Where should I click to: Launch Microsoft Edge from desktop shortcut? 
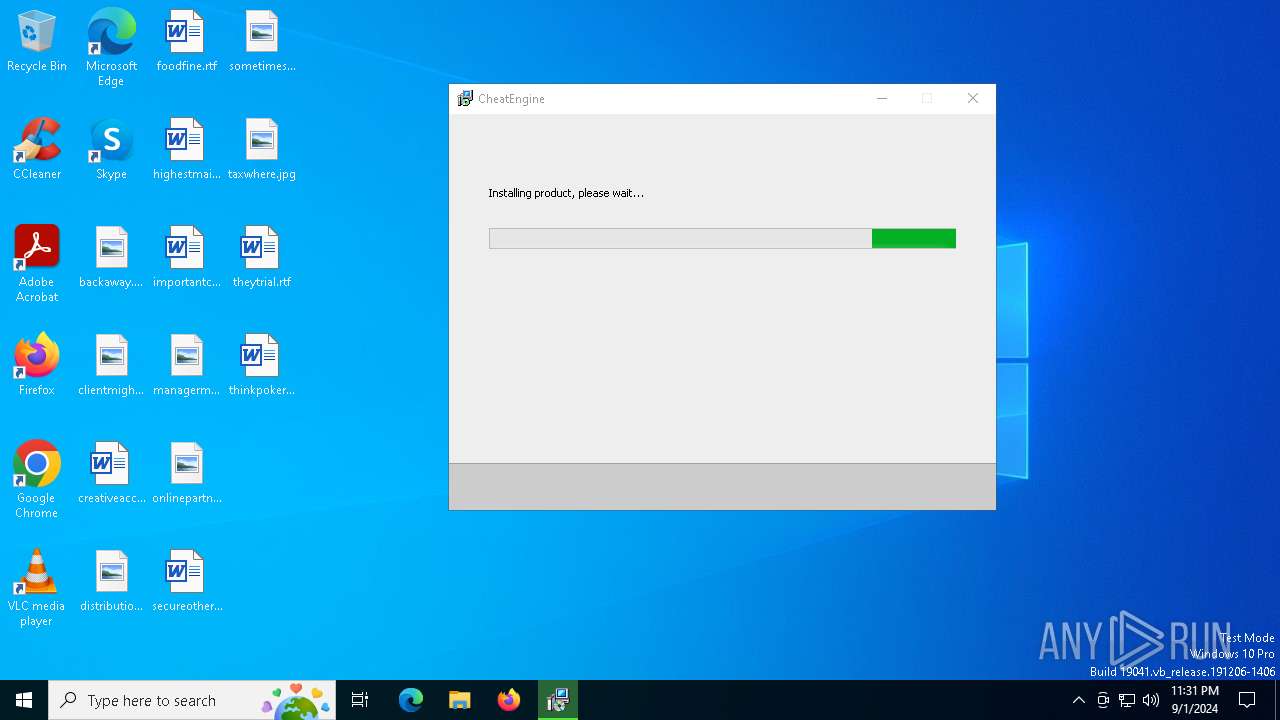(x=111, y=47)
